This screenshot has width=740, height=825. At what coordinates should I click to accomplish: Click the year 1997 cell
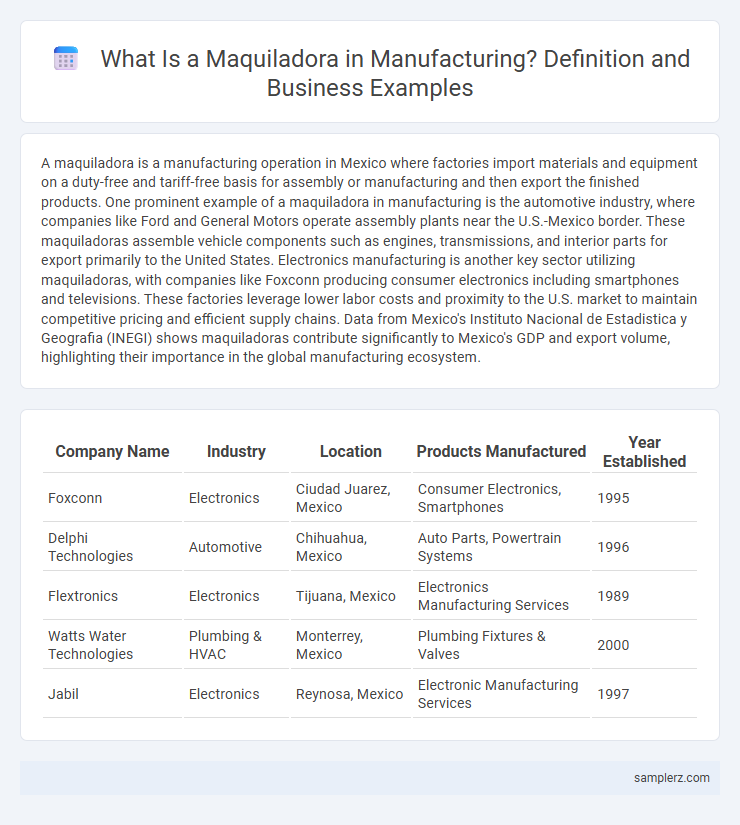[644, 693]
